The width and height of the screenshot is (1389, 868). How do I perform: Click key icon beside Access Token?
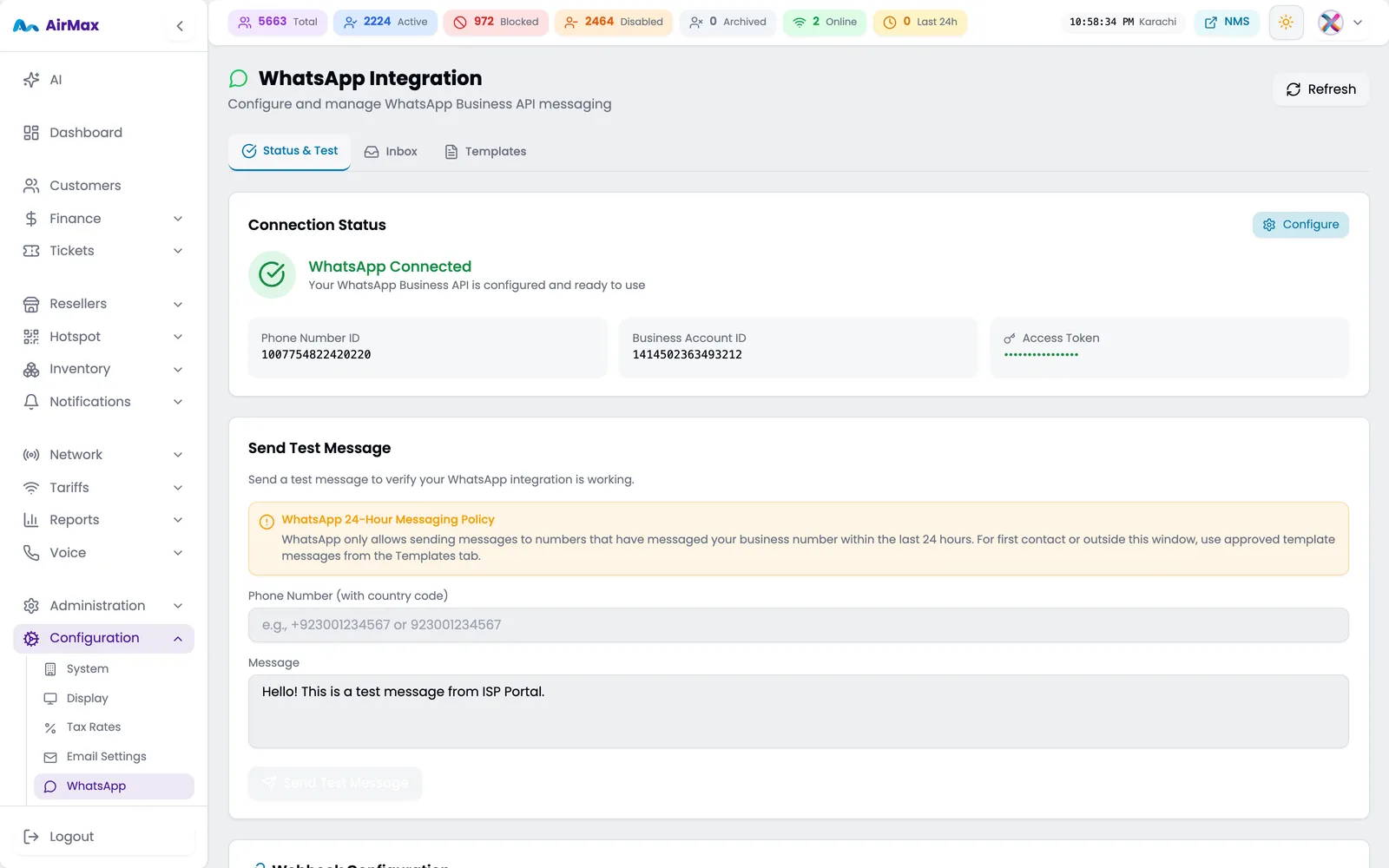tap(1010, 339)
